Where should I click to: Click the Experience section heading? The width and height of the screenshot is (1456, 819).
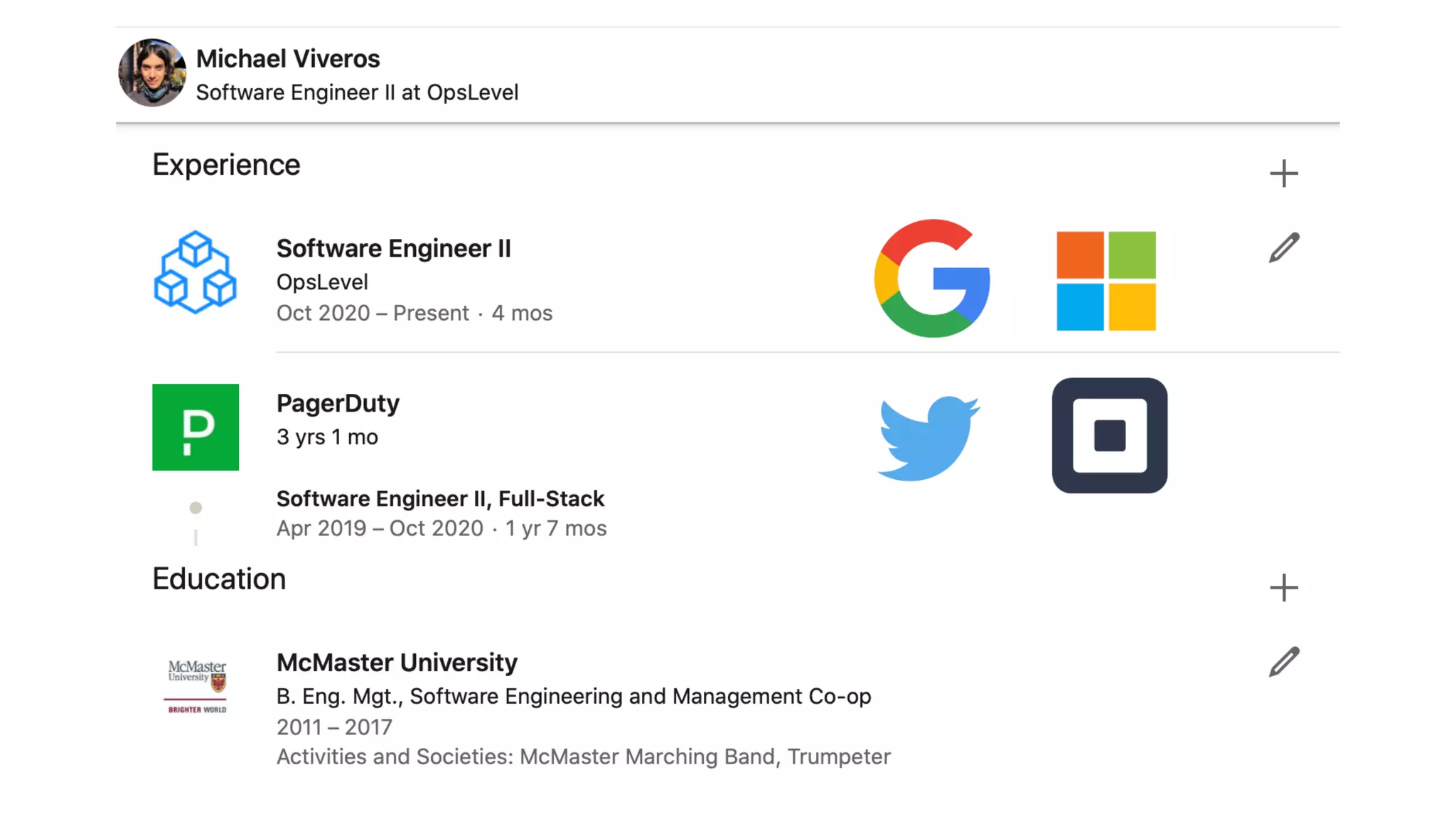tap(226, 165)
